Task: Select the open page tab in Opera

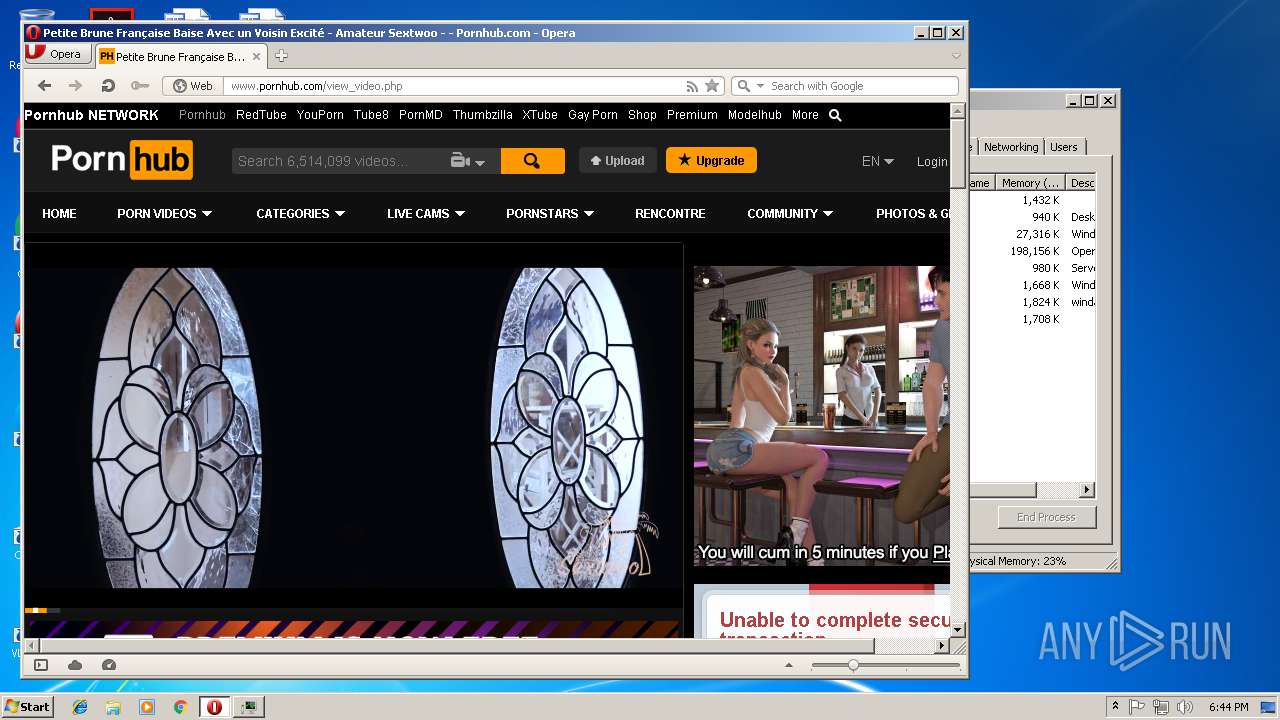Action: tap(180, 56)
